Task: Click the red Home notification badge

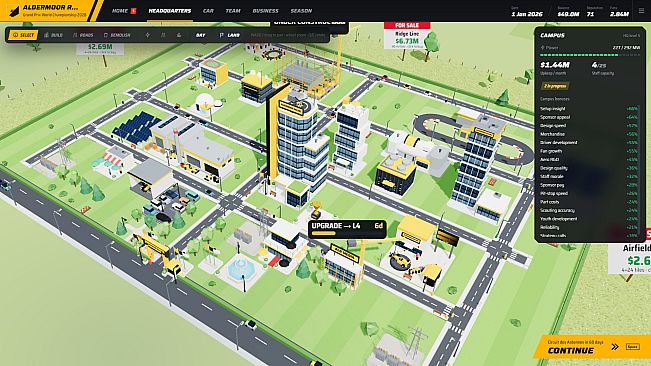Action: (x=133, y=11)
